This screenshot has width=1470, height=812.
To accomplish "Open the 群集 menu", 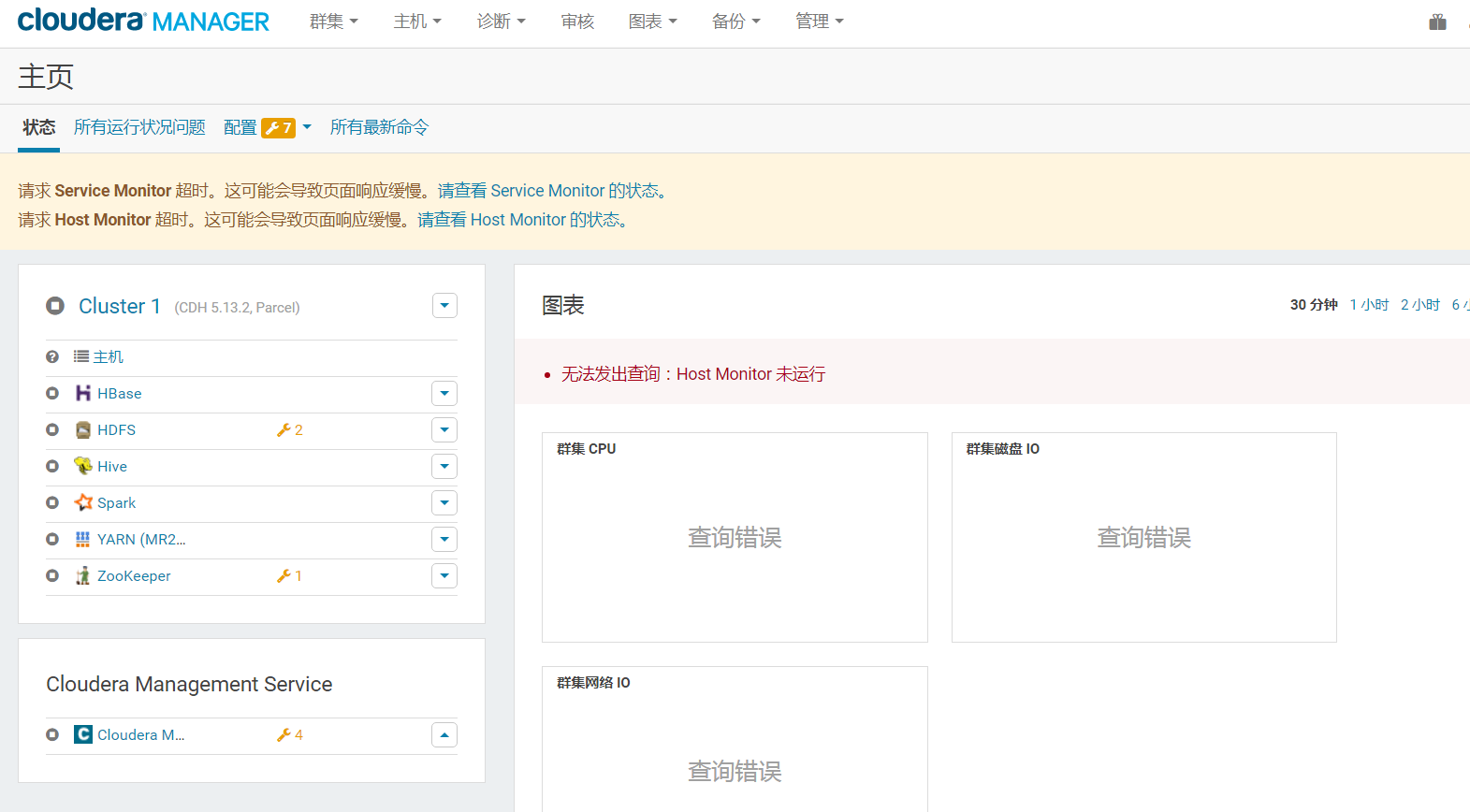I will pyautogui.click(x=334, y=22).
